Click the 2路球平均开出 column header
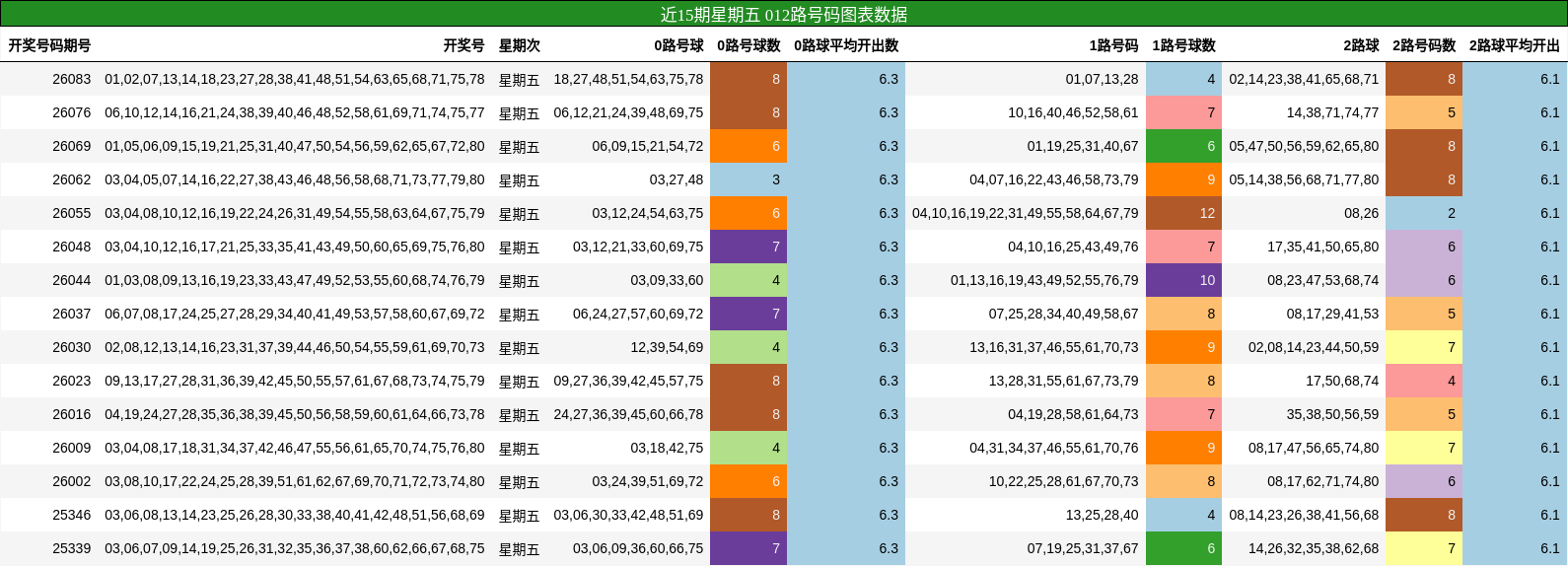This screenshot has height=566, width=1568. 1515,45
